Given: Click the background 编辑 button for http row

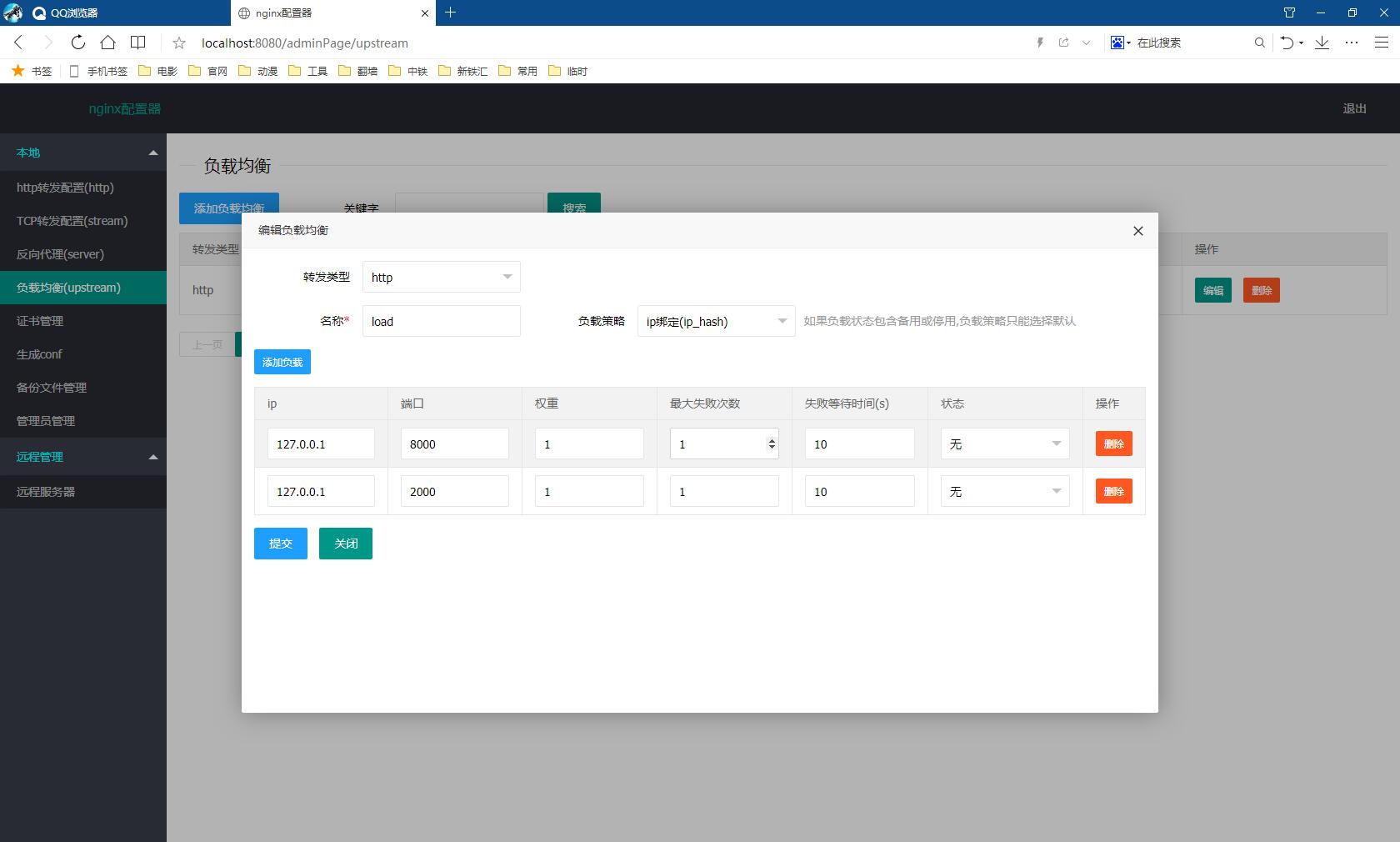Looking at the screenshot, I should [1213, 290].
